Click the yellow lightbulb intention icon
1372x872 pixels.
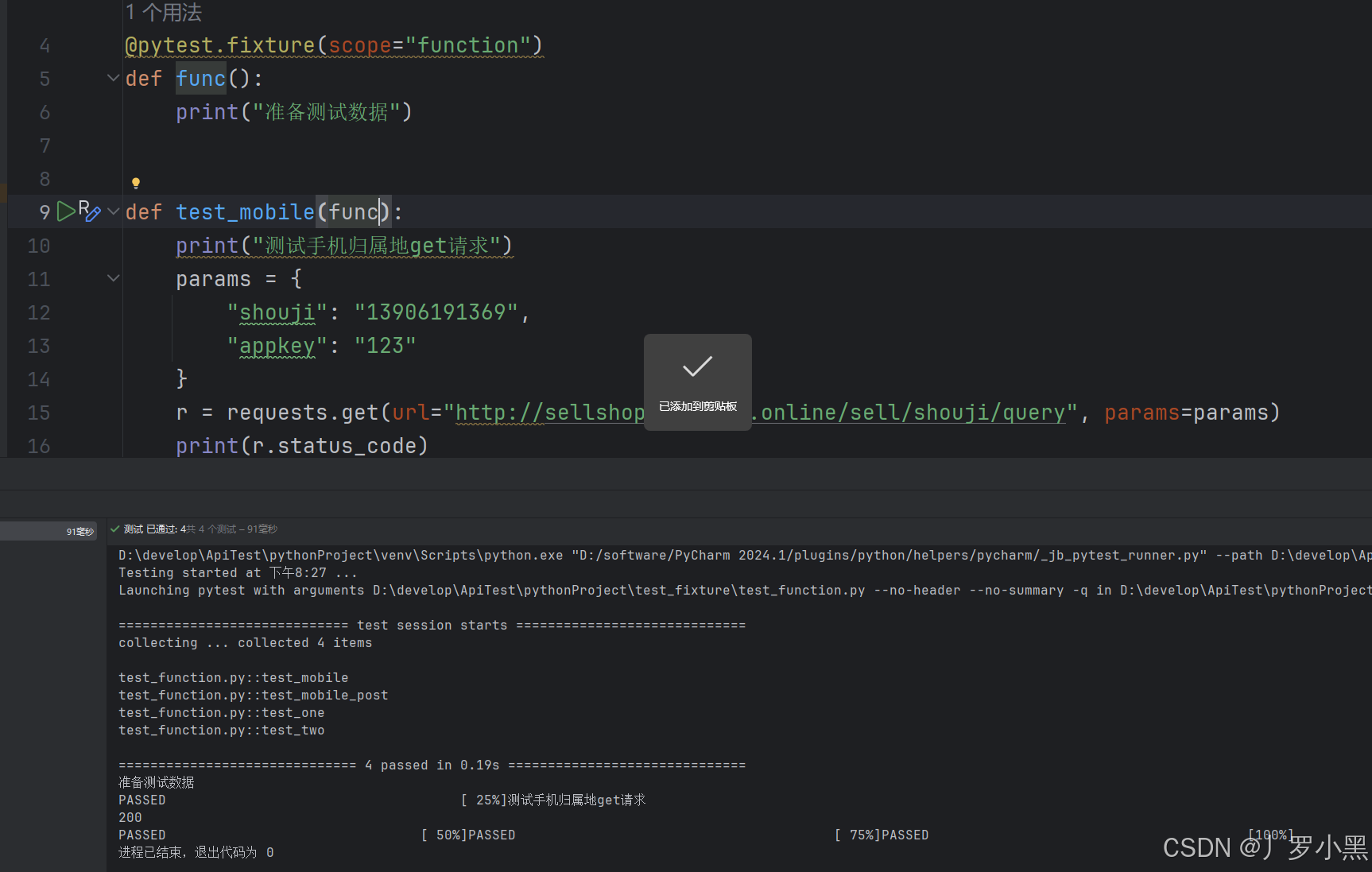(x=136, y=184)
